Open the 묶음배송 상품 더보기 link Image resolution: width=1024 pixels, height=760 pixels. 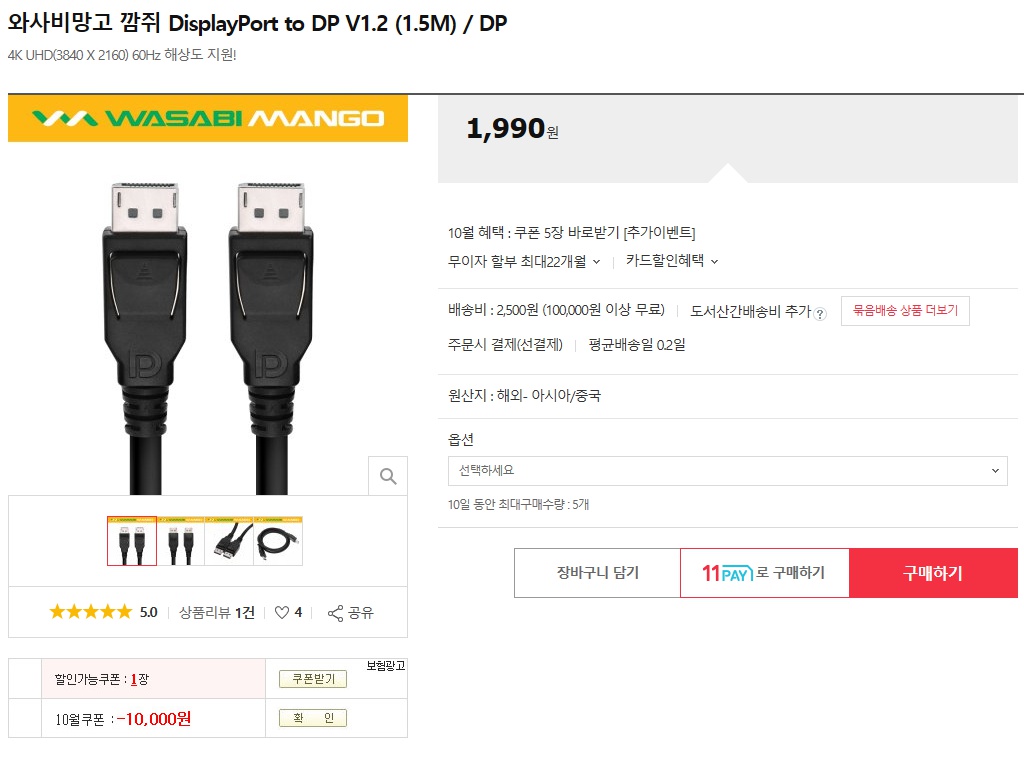tap(905, 311)
